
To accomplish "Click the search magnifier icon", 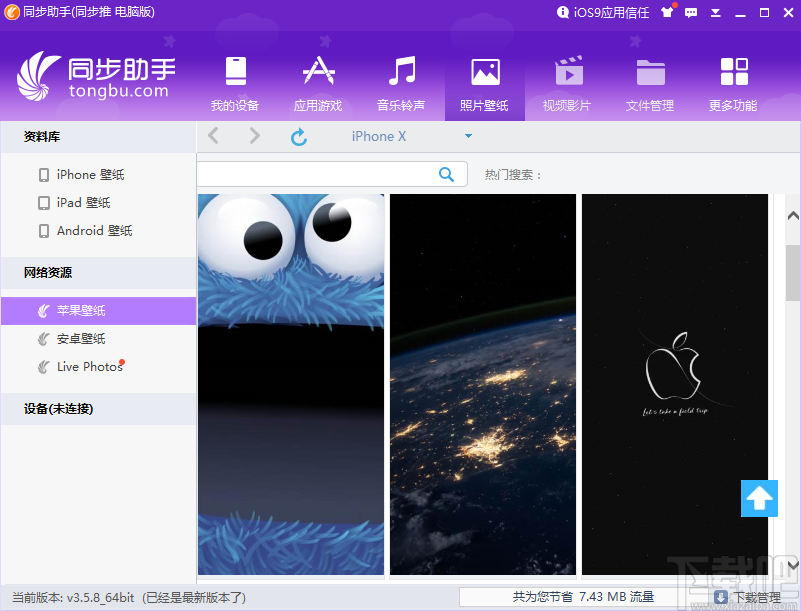I will 447,174.
